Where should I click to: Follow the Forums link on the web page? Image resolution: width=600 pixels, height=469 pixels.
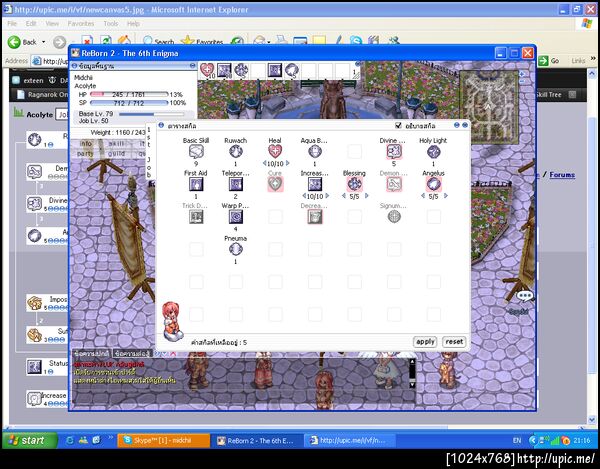562,175
